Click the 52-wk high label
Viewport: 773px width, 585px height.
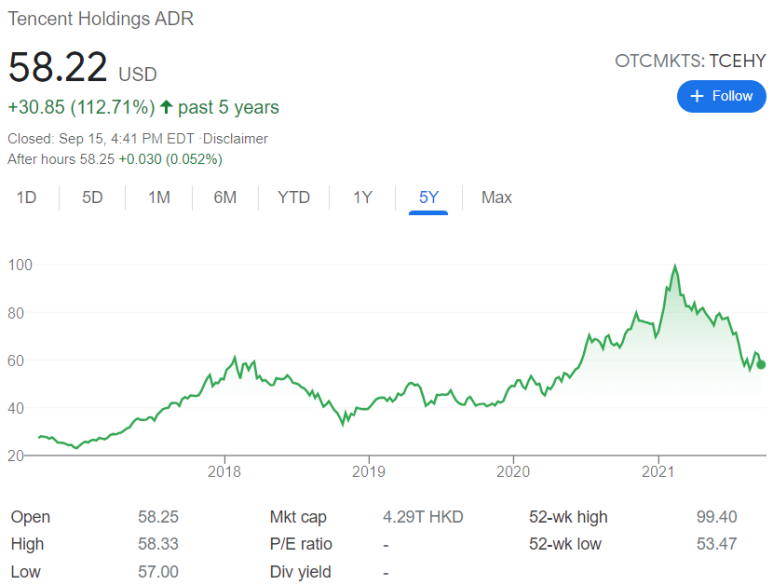click(x=568, y=517)
